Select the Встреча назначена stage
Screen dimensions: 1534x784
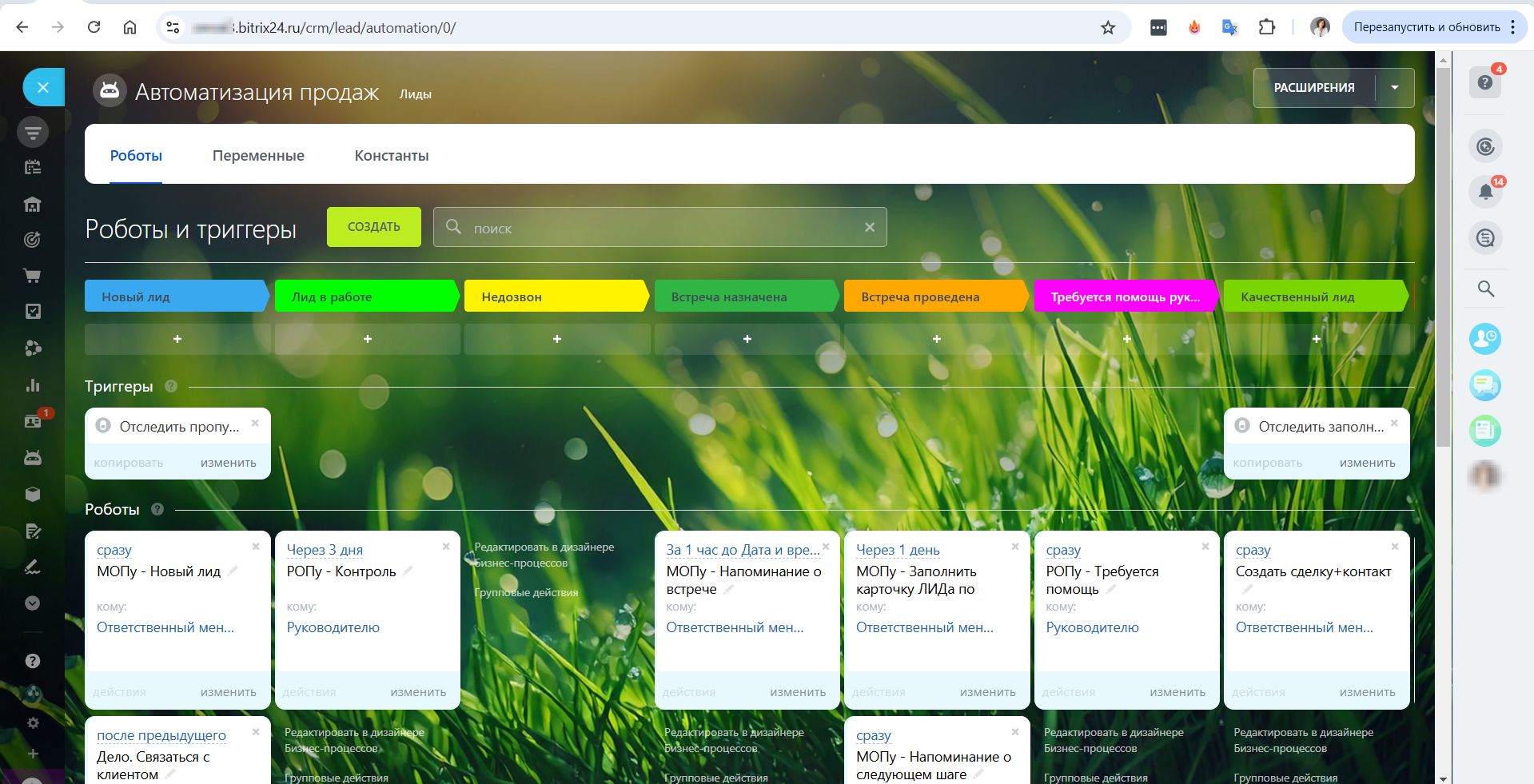pyautogui.click(x=747, y=296)
